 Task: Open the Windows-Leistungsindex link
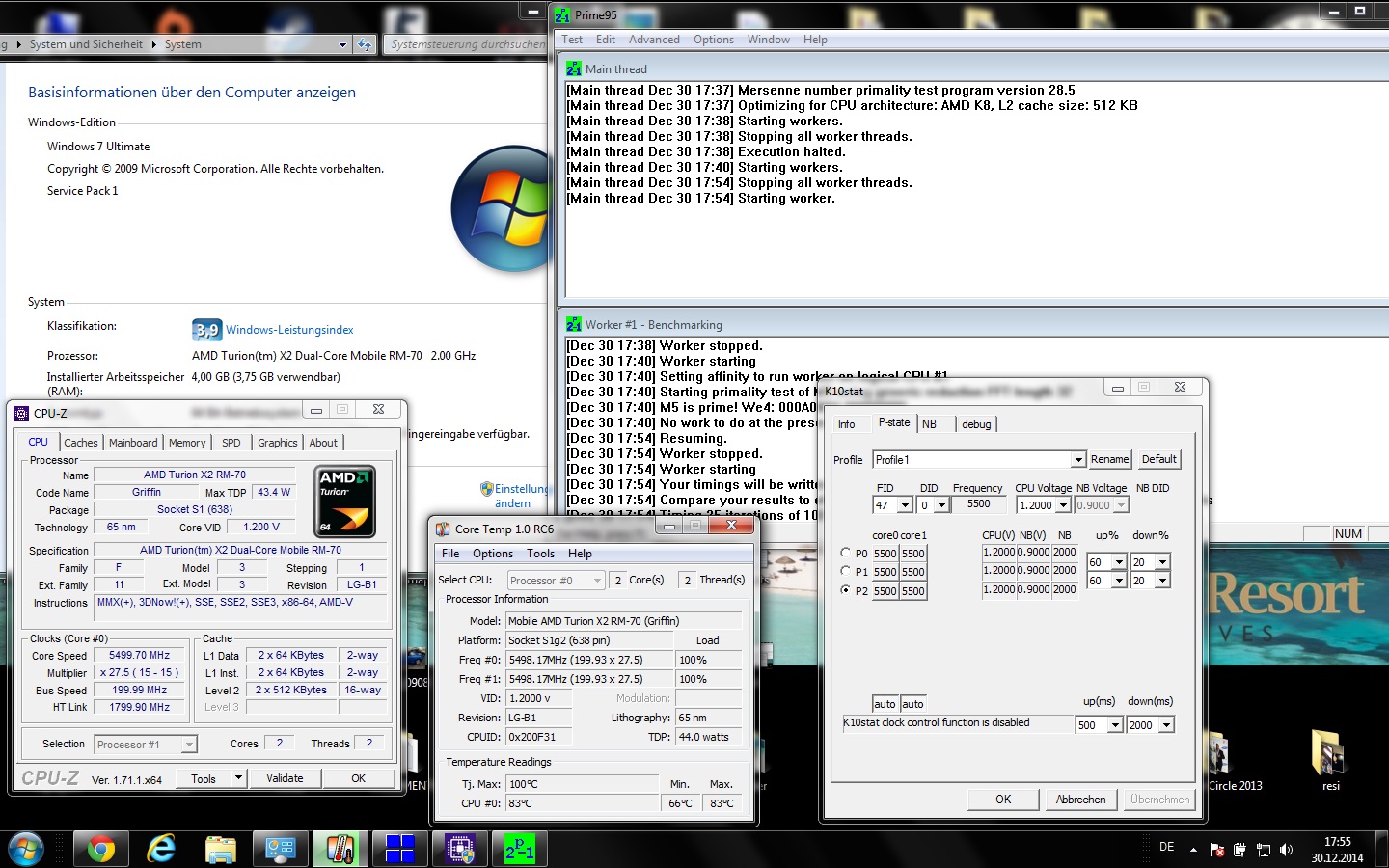[x=289, y=330]
